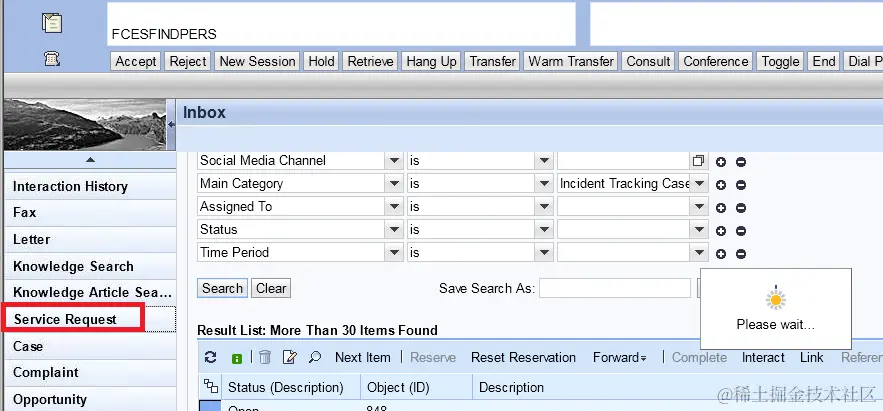Add row after Status criterion

coord(721,231)
